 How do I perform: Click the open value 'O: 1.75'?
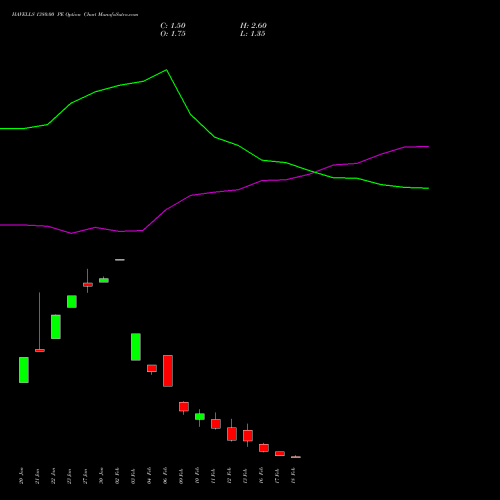coord(173,34)
